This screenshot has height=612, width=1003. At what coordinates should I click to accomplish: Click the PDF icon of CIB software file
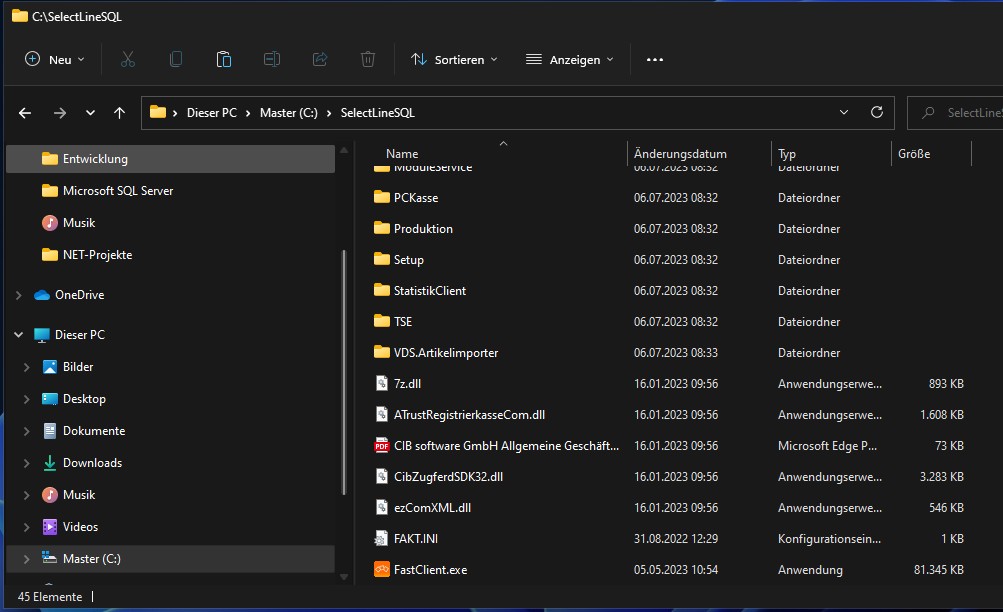click(x=382, y=445)
